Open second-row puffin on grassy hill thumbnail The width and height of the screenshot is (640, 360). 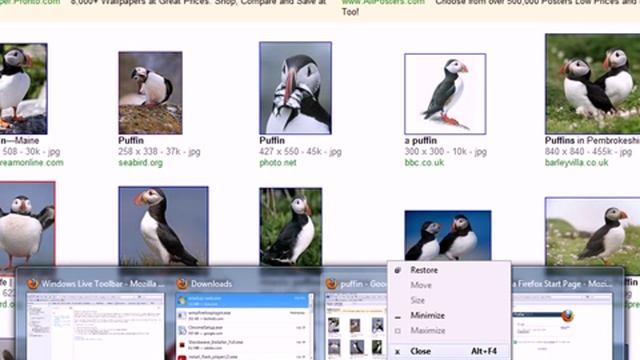pos(592,236)
